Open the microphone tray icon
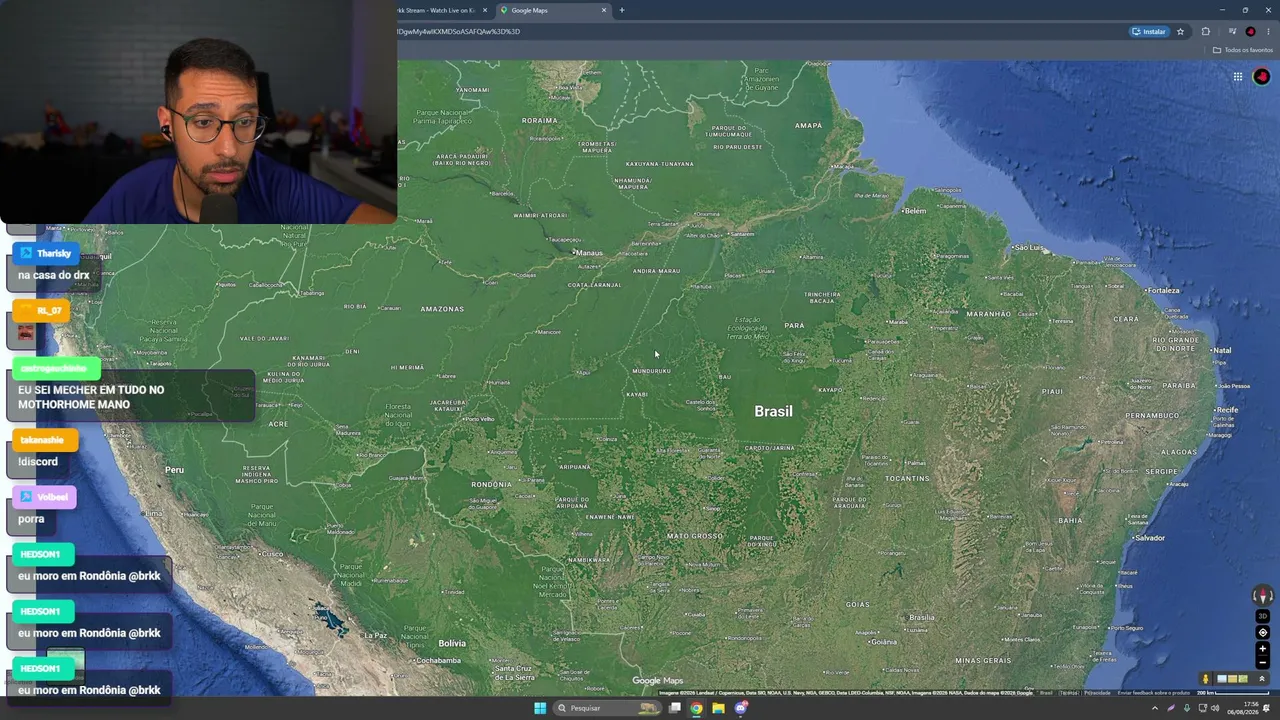Image resolution: width=1280 pixels, height=720 pixels. pos(1186,708)
